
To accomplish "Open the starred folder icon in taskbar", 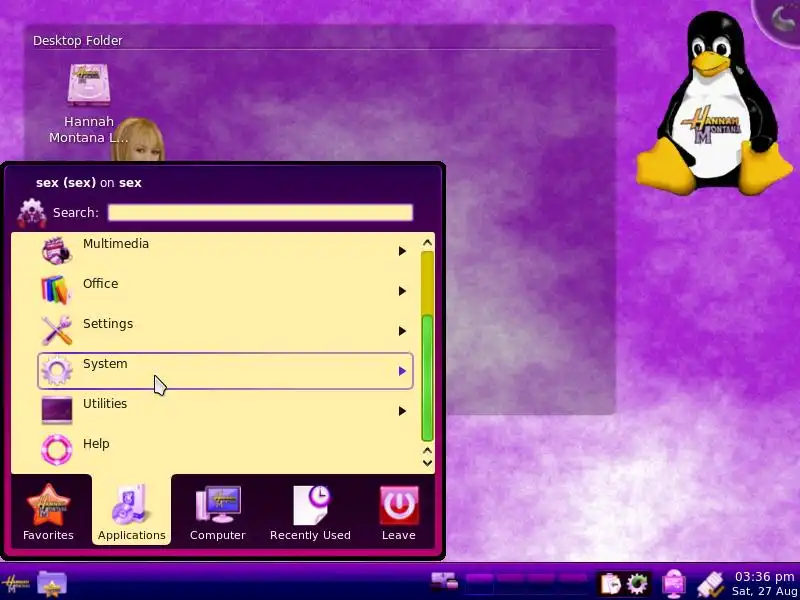I will pos(52,583).
